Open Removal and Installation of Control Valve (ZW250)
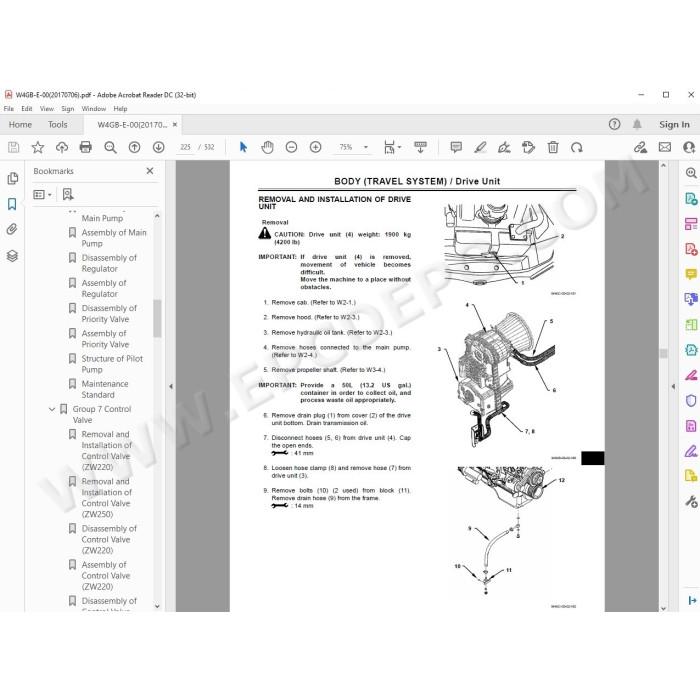The width and height of the screenshot is (700, 700). pos(106,498)
